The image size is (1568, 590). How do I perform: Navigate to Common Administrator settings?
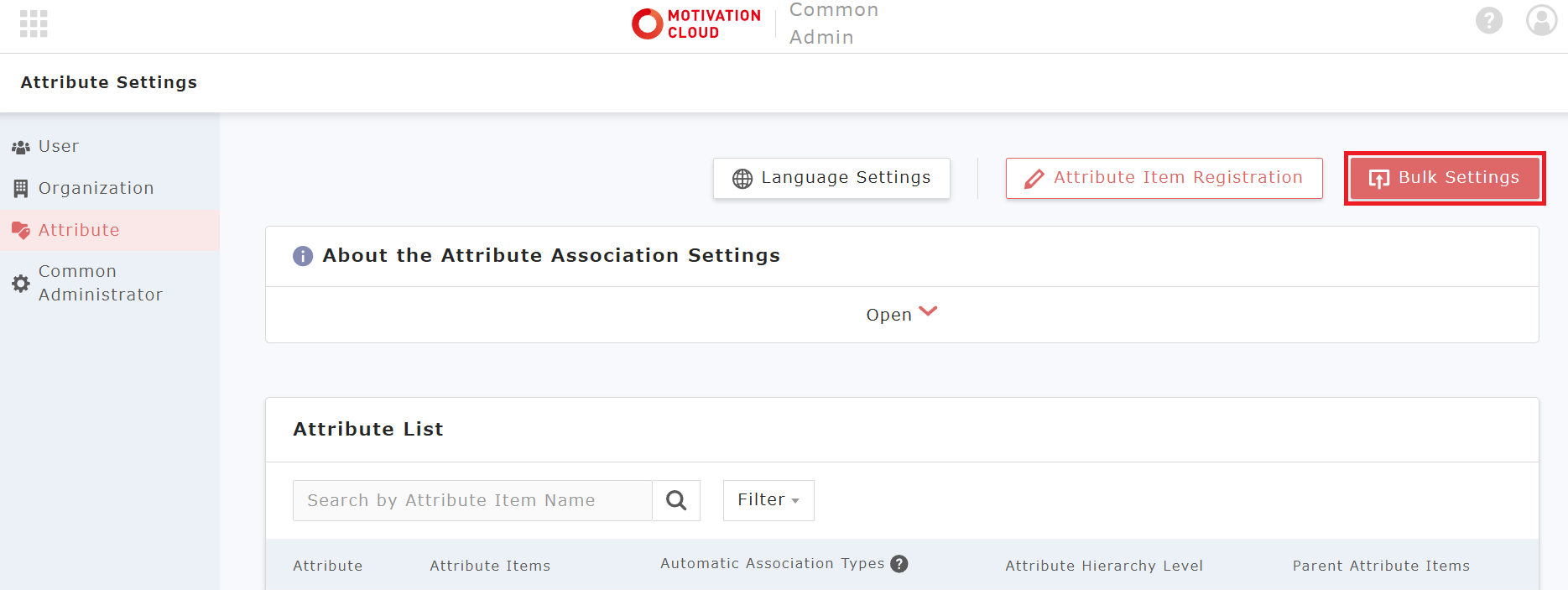pyautogui.click(x=100, y=283)
